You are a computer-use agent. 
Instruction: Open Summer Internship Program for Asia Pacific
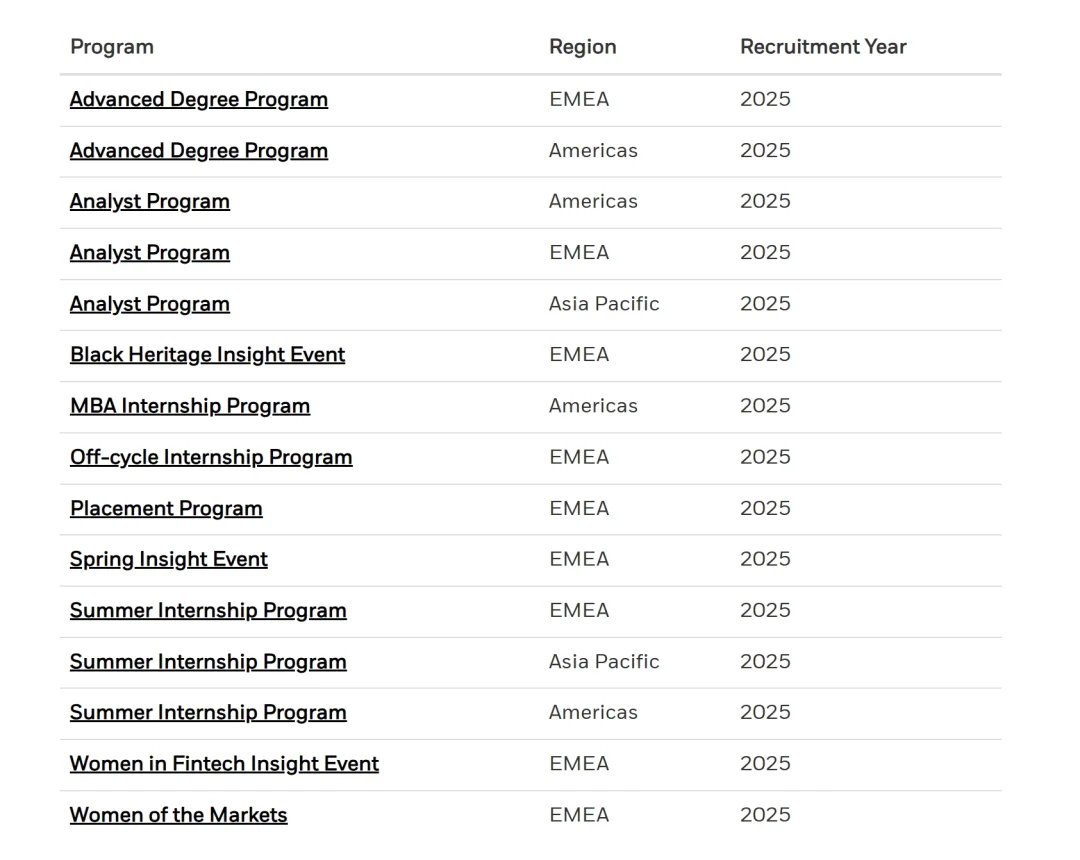[x=207, y=661]
